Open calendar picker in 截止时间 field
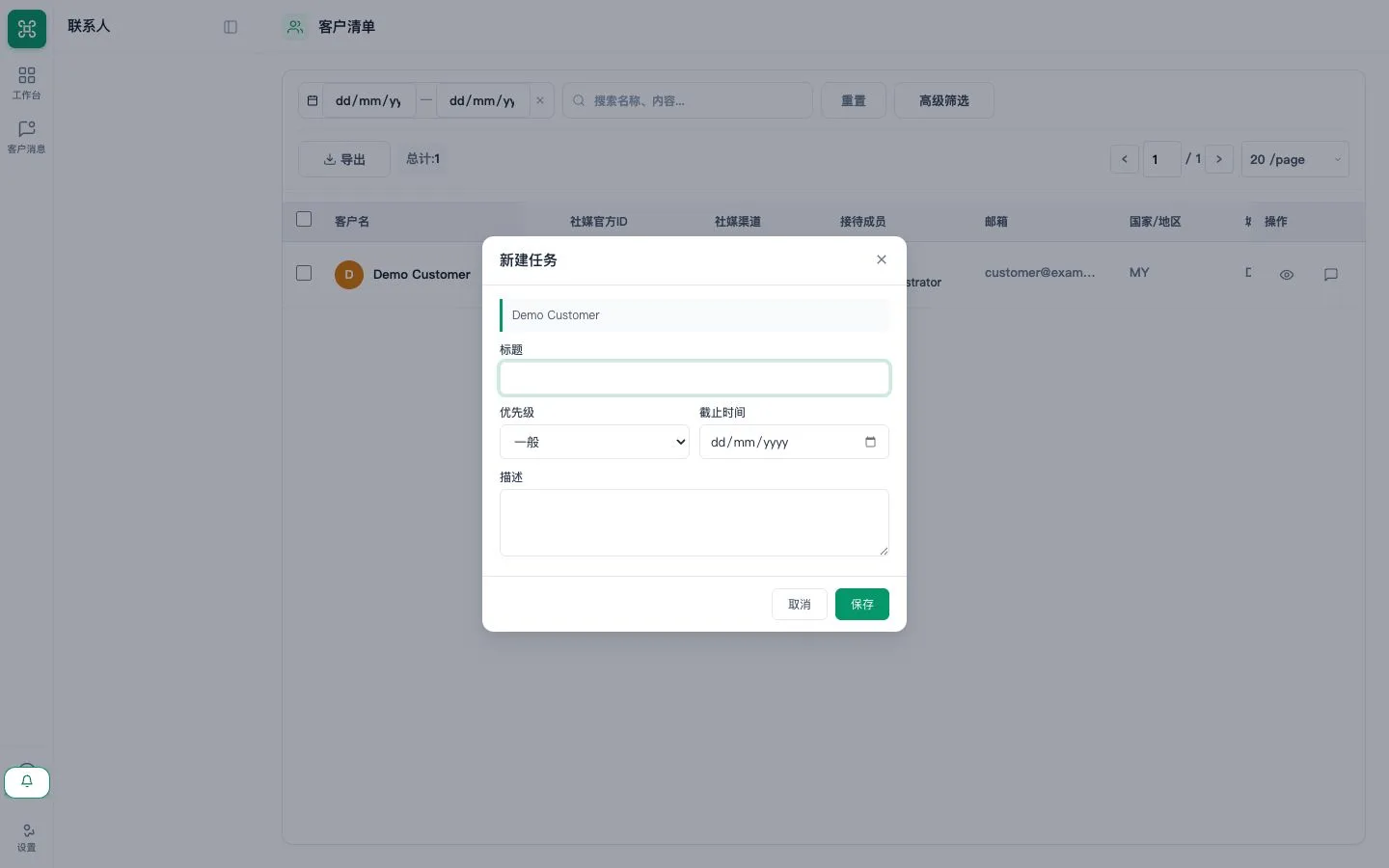 870,442
